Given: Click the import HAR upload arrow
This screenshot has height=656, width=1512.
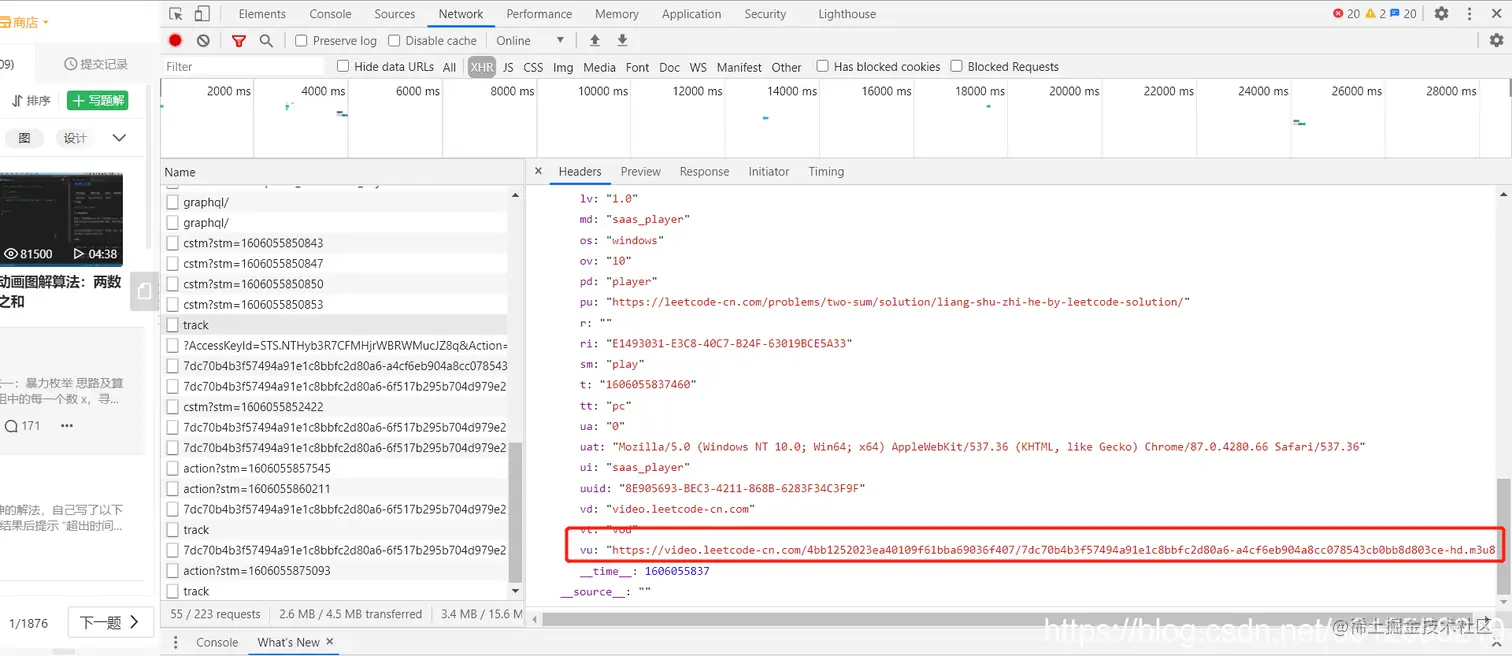Looking at the screenshot, I should (x=595, y=40).
